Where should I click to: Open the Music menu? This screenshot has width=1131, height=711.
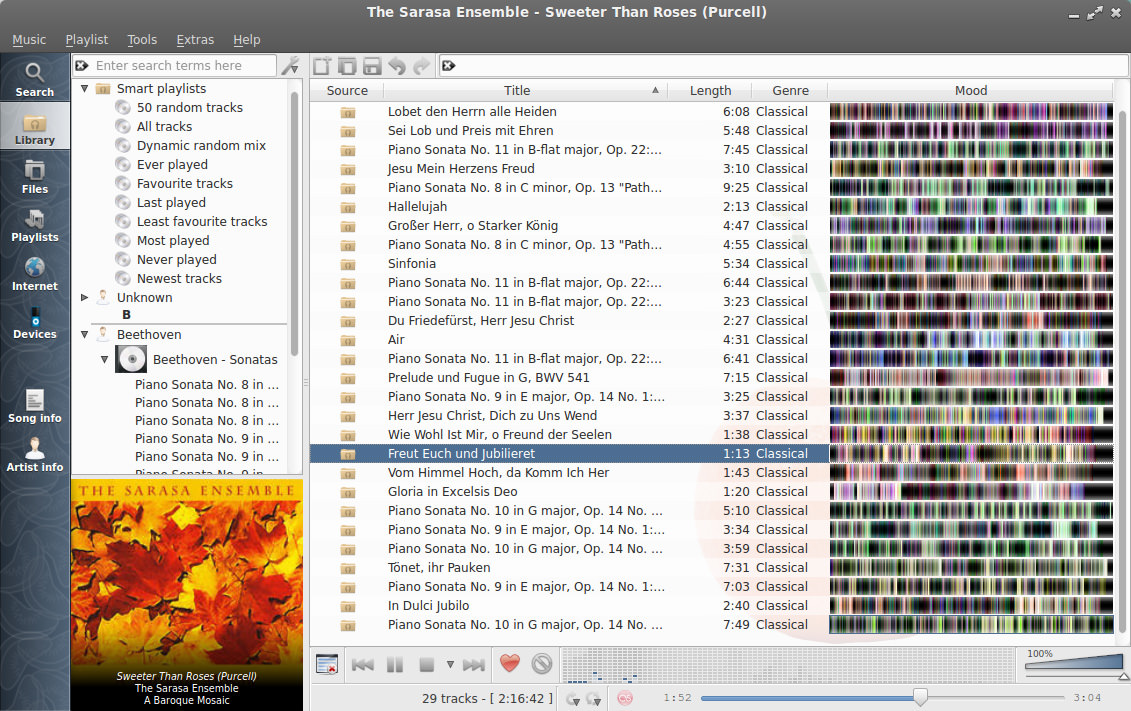[29, 40]
